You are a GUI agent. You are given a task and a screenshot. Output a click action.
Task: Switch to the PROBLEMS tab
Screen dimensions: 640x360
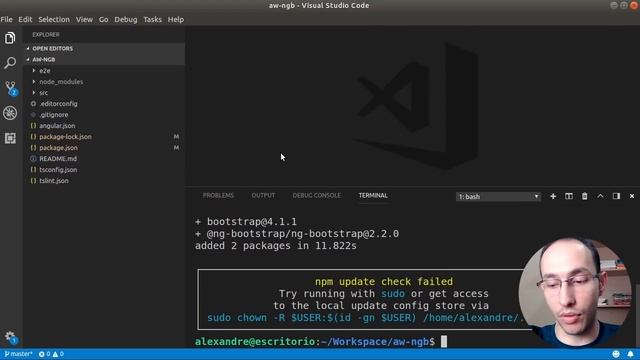click(x=218, y=196)
